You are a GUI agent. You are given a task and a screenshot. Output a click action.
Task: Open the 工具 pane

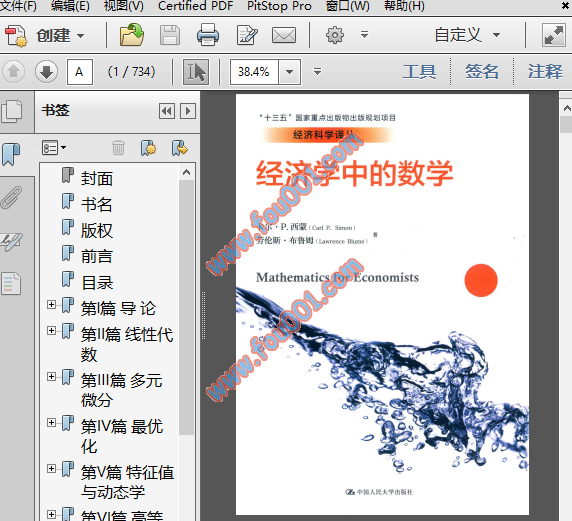(x=419, y=72)
